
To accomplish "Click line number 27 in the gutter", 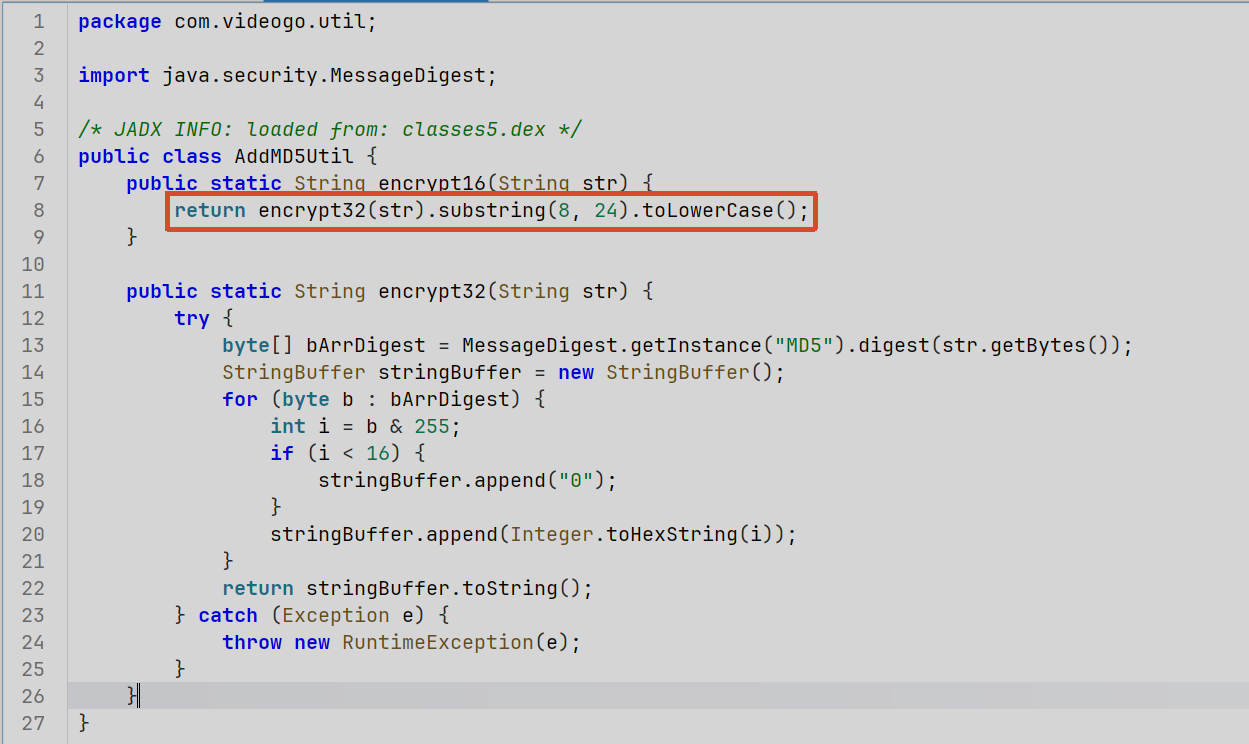I will 33,723.
